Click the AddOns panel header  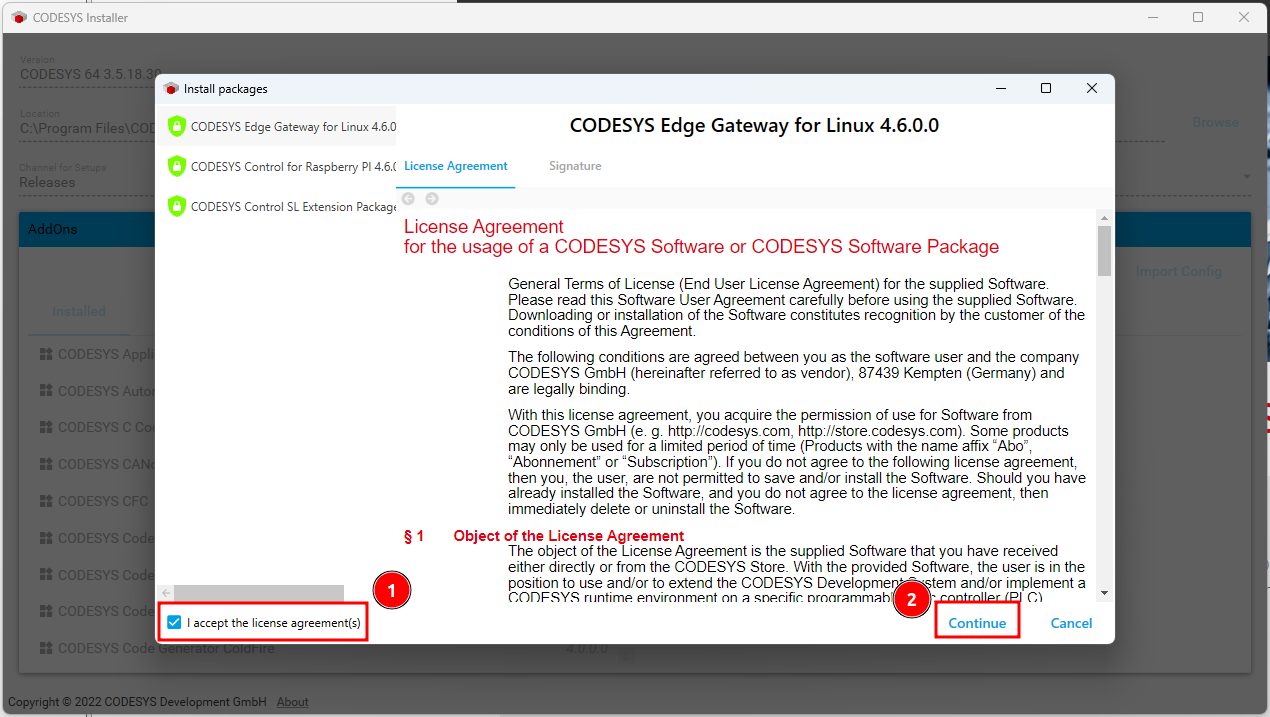point(634,229)
